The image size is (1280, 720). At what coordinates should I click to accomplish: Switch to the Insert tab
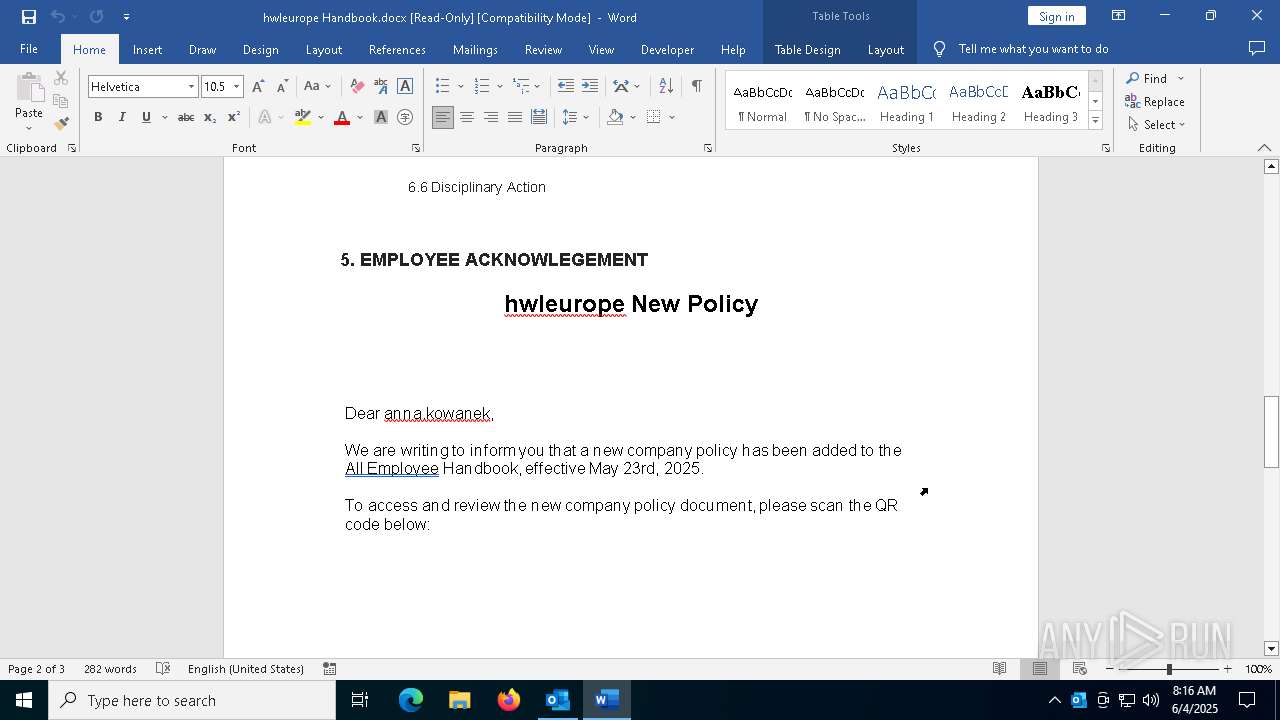point(147,49)
